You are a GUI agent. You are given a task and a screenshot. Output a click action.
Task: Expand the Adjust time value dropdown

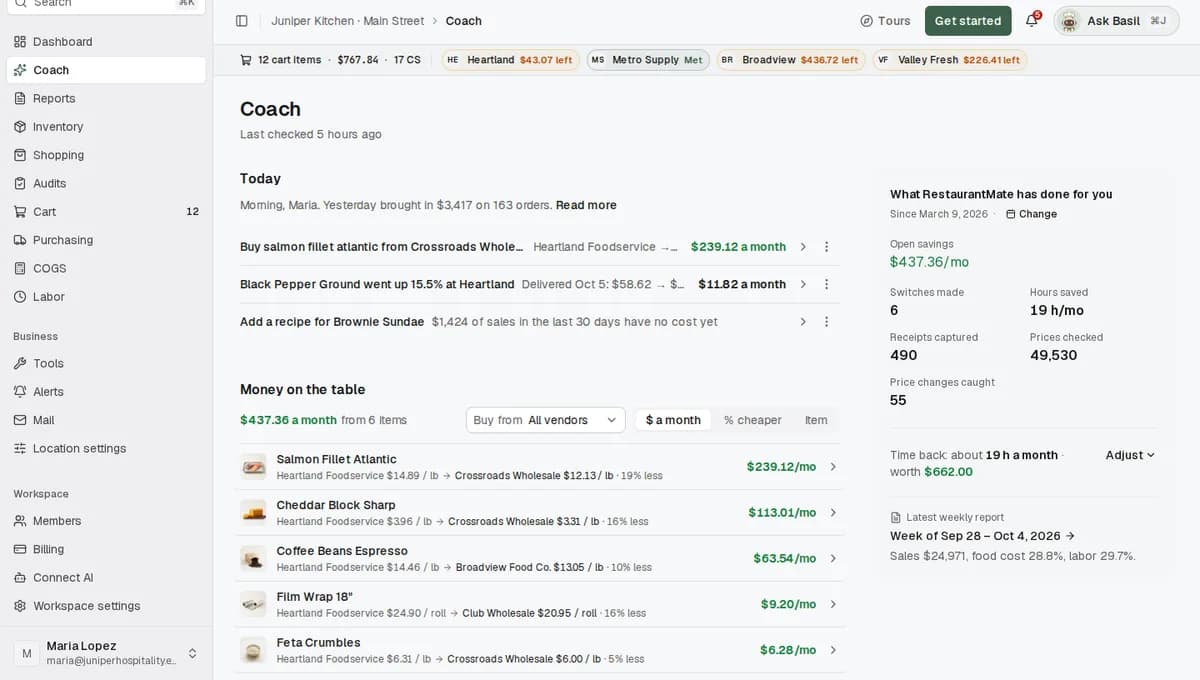point(1130,455)
